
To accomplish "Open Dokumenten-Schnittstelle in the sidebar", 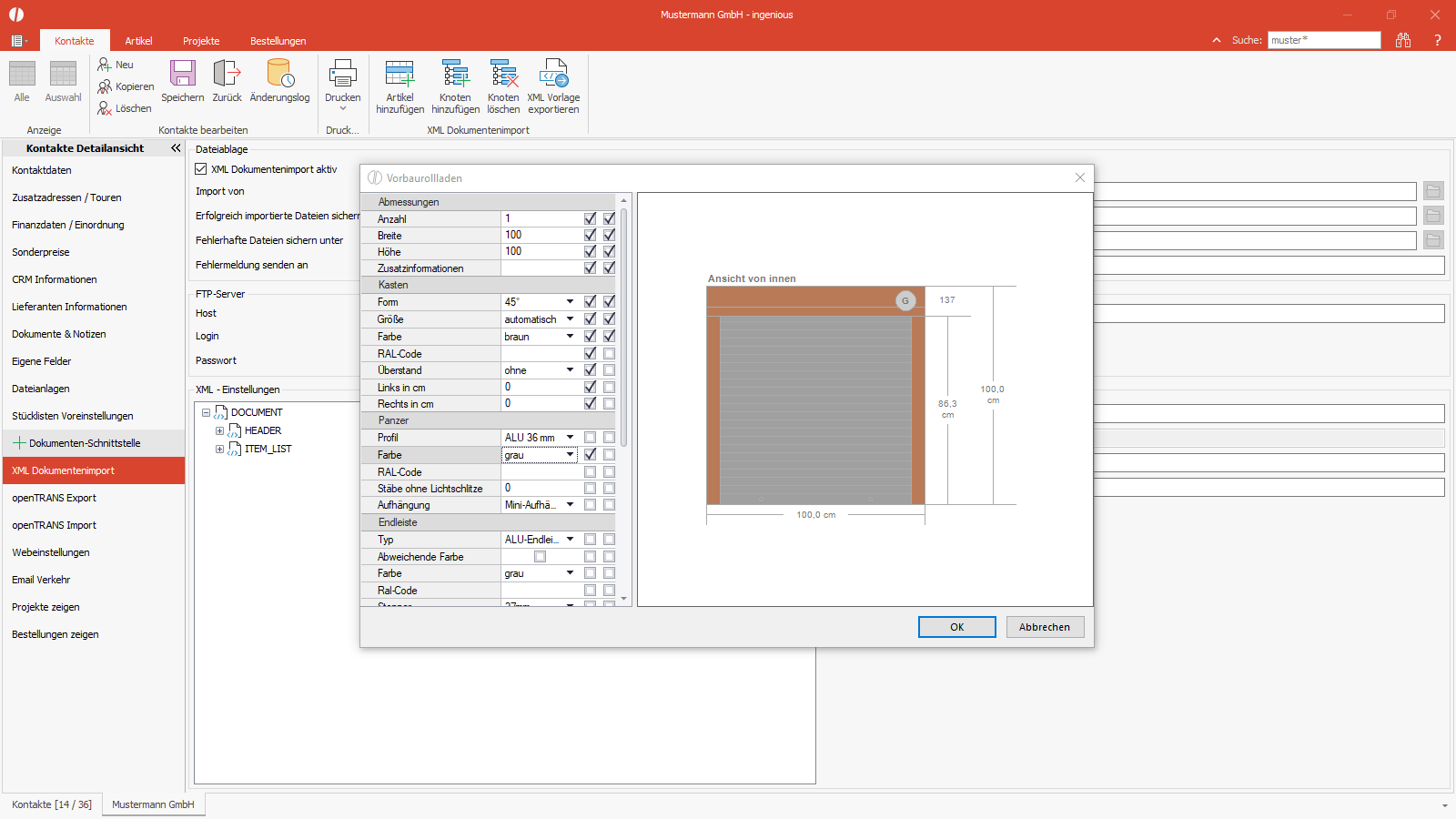I will (94, 443).
